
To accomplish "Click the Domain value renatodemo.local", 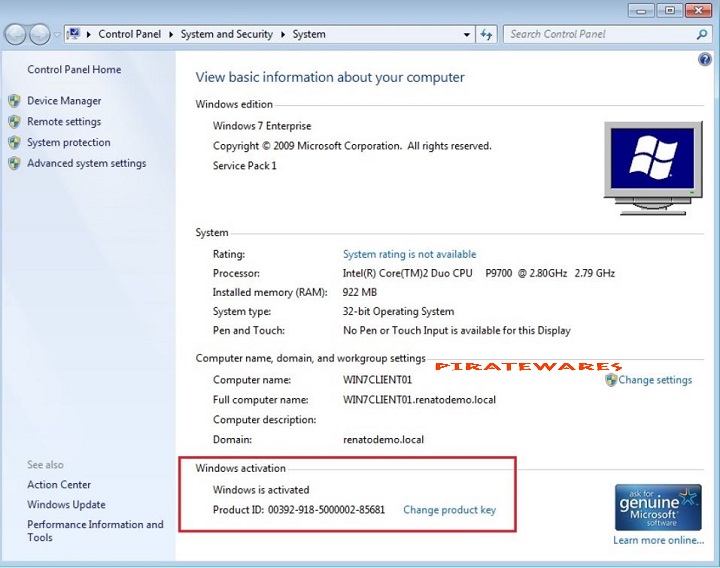I will coord(383,440).
